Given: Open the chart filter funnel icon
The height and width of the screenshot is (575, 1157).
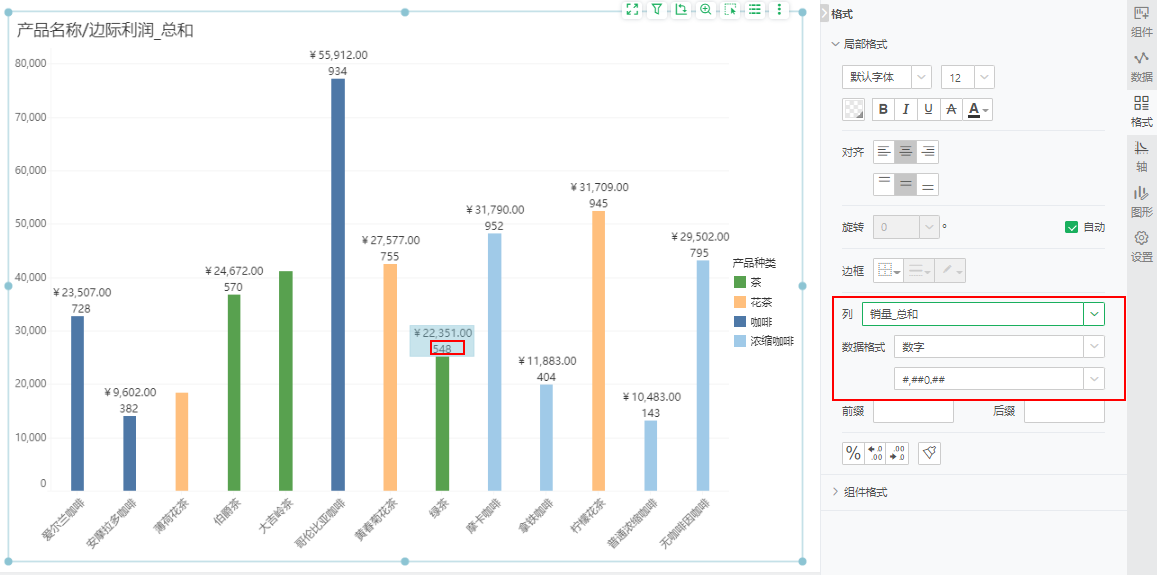Looking at the screenshot, I should pos(656,10).
